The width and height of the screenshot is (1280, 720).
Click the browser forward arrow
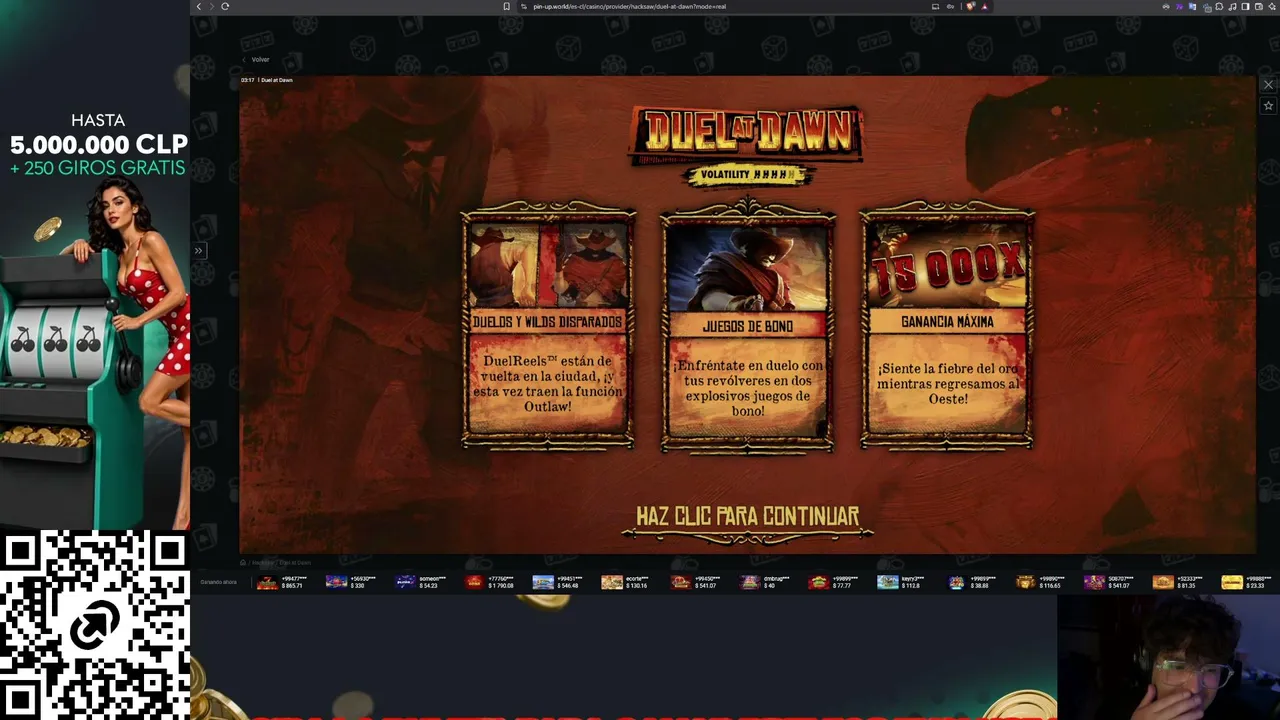pos(211,6)
